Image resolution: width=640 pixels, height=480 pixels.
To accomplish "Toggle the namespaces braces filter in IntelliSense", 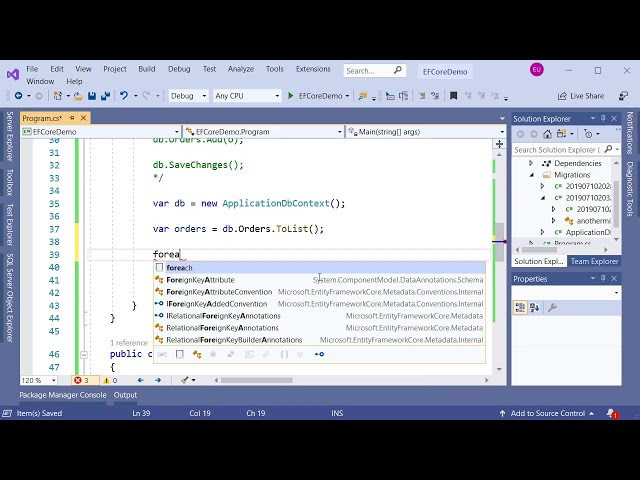I will 284,354.
